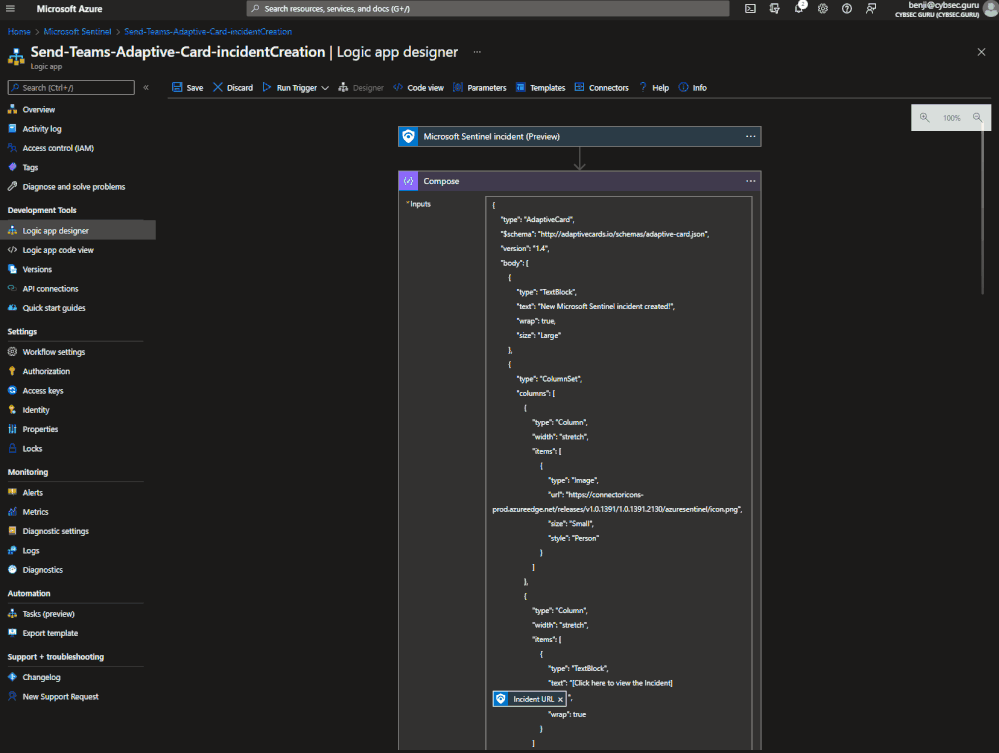Zoom in on the designer canvas

(x=924, y=118)
